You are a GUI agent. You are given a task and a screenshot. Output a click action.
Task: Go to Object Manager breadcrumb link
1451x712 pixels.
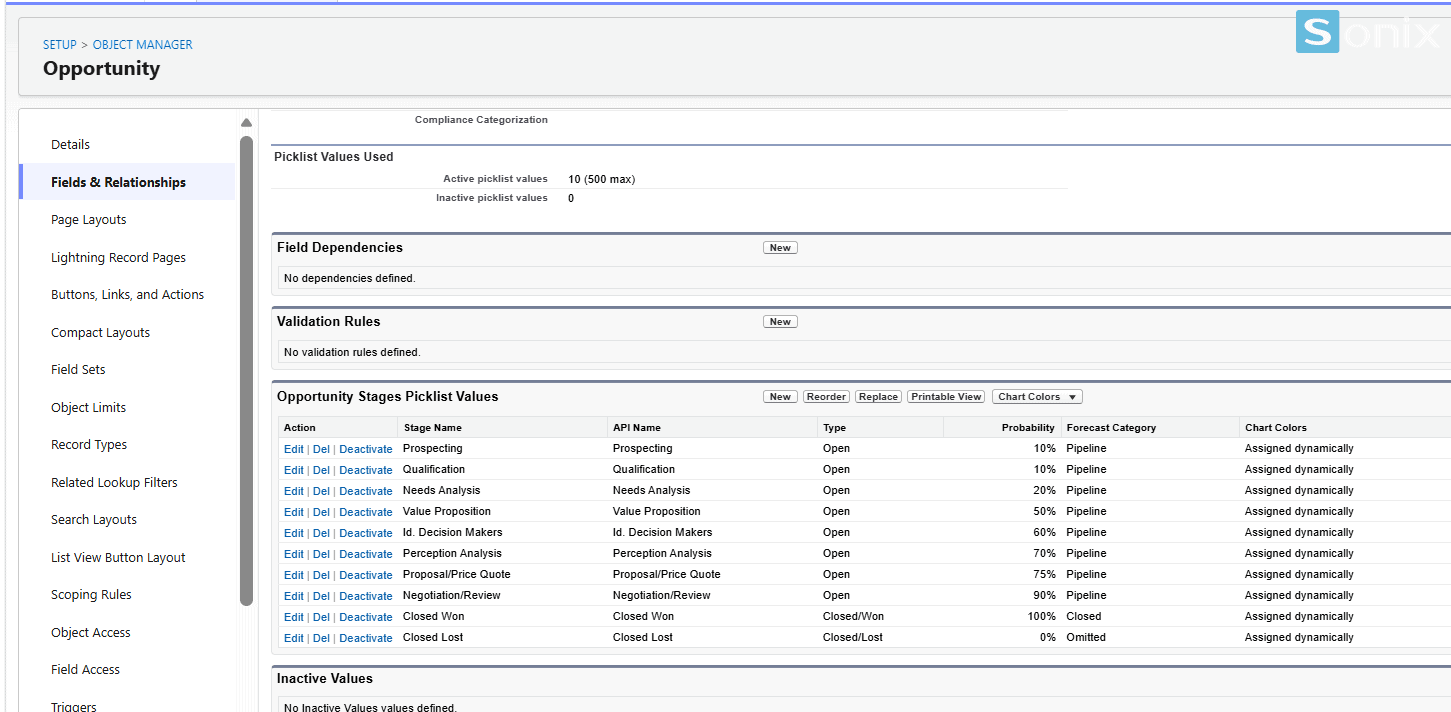(x=143, y=45)
